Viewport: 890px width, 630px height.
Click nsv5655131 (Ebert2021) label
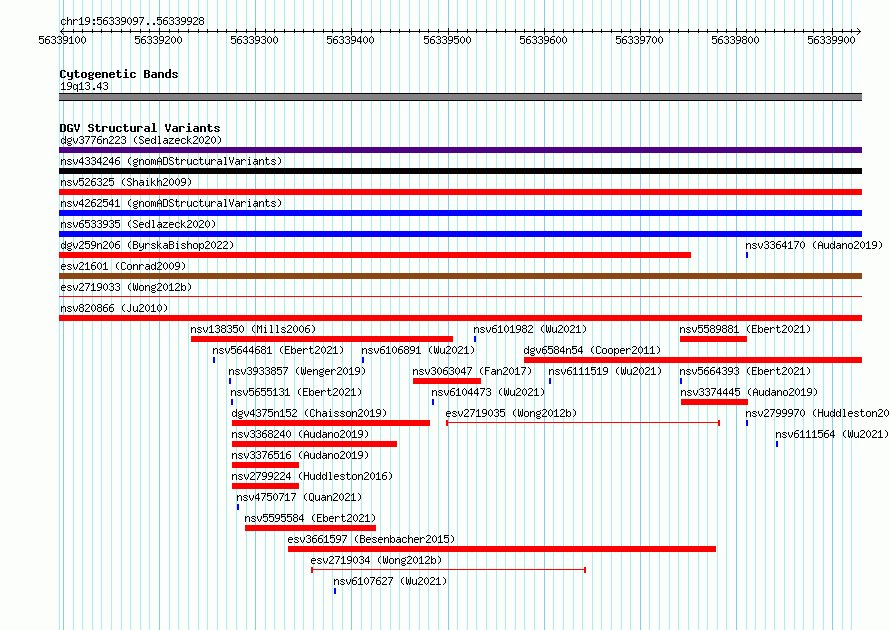pos(296,392)
